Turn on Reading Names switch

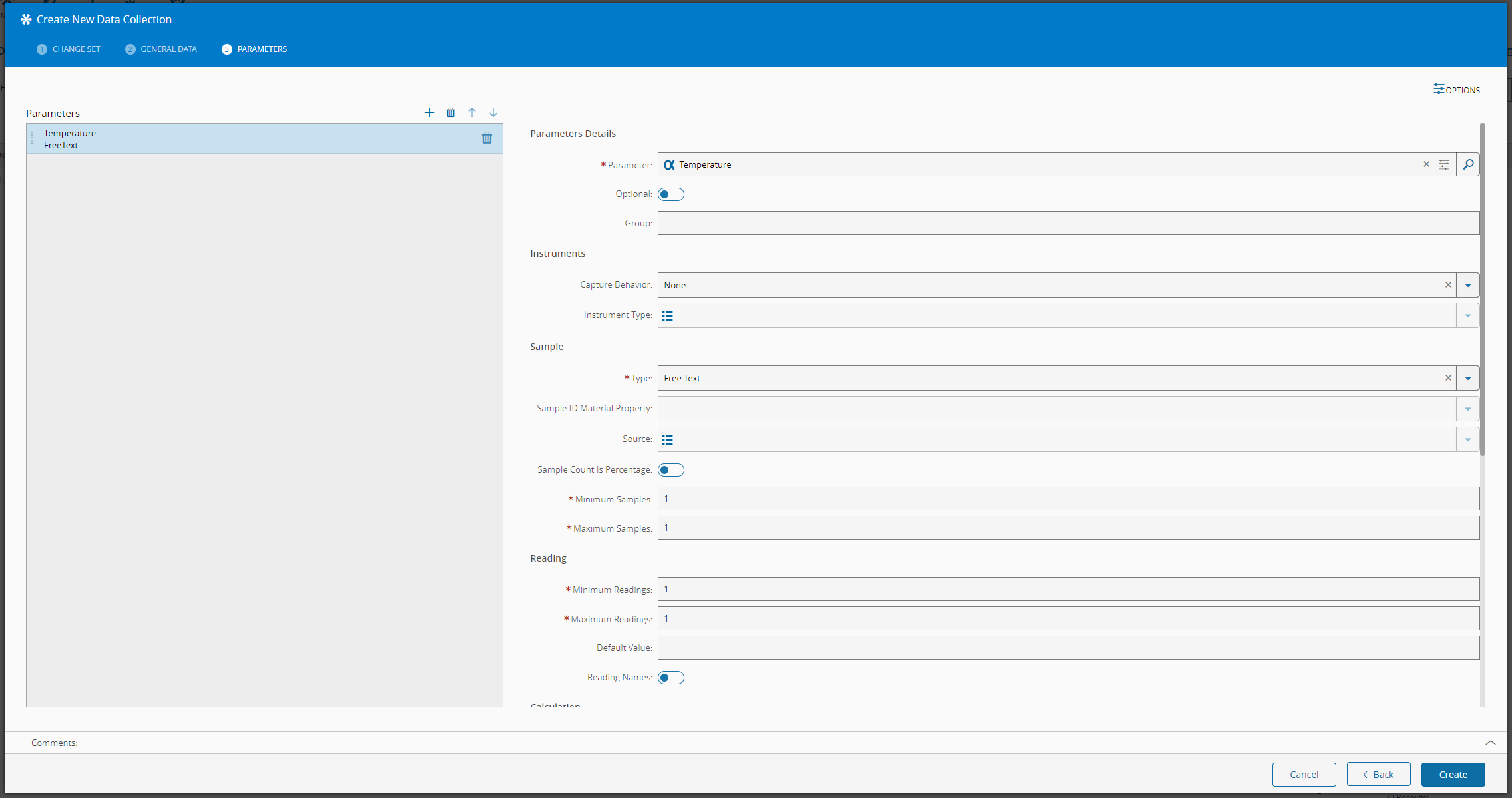click(670, 678)
